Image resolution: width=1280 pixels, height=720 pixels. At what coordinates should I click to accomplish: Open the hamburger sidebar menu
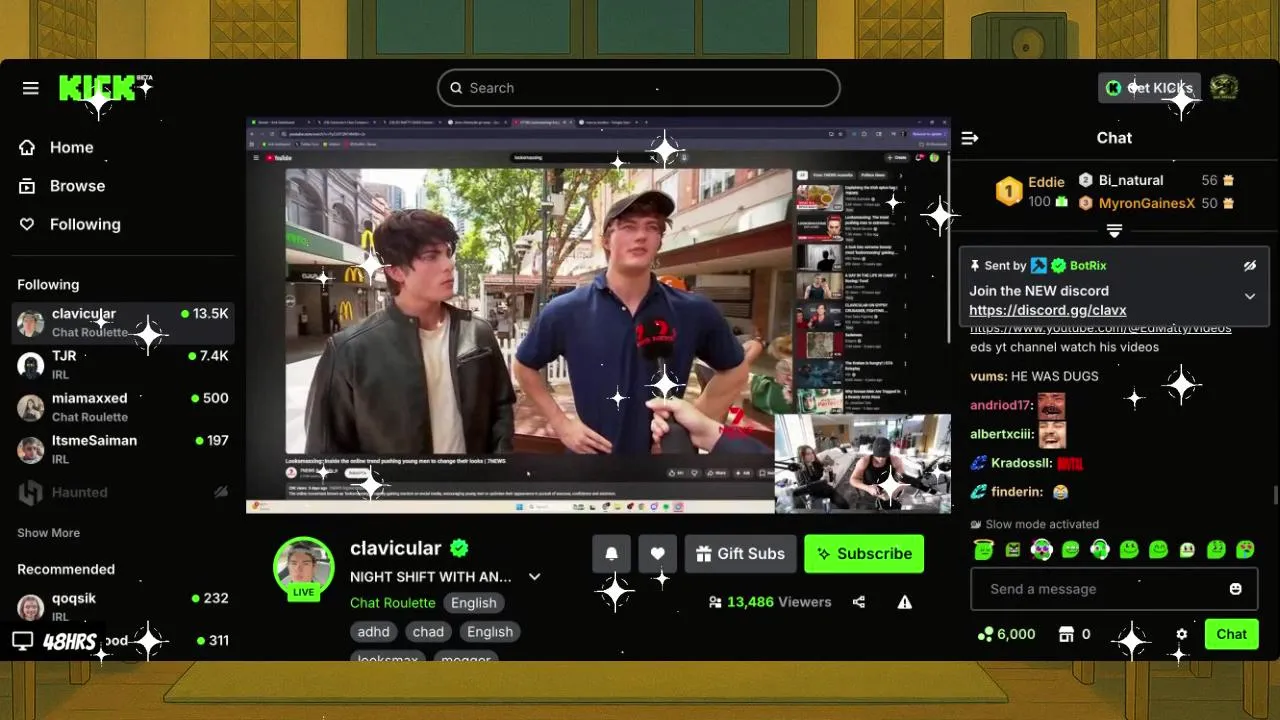[31, 88]
